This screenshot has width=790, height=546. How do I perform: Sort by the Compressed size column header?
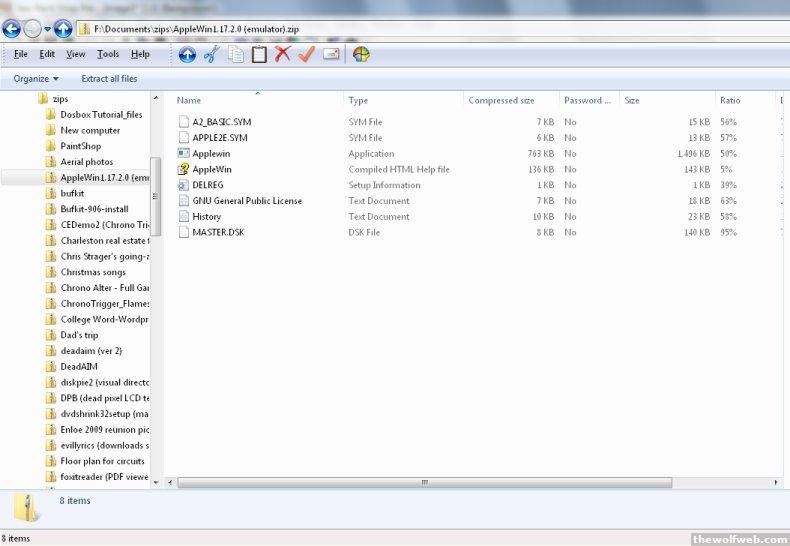(x=501, y=101)
